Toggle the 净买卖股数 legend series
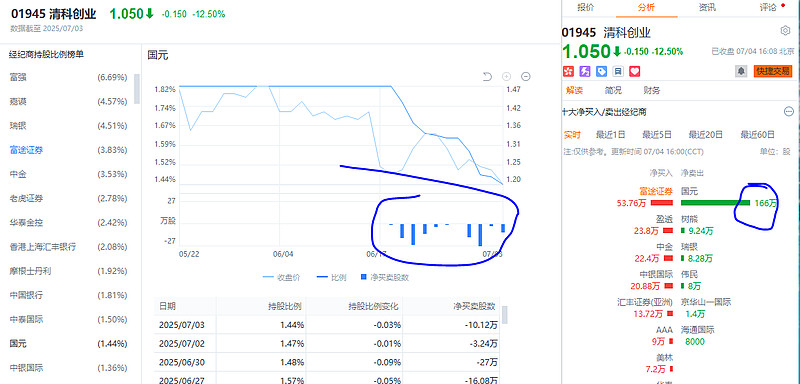Viewport: 800px width, 384px height. click(x=384, y=277)
